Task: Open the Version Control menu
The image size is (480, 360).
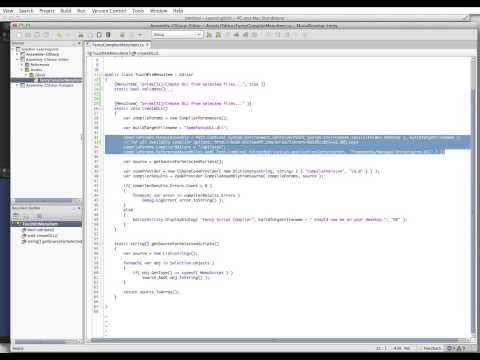Action: point(109,11)
